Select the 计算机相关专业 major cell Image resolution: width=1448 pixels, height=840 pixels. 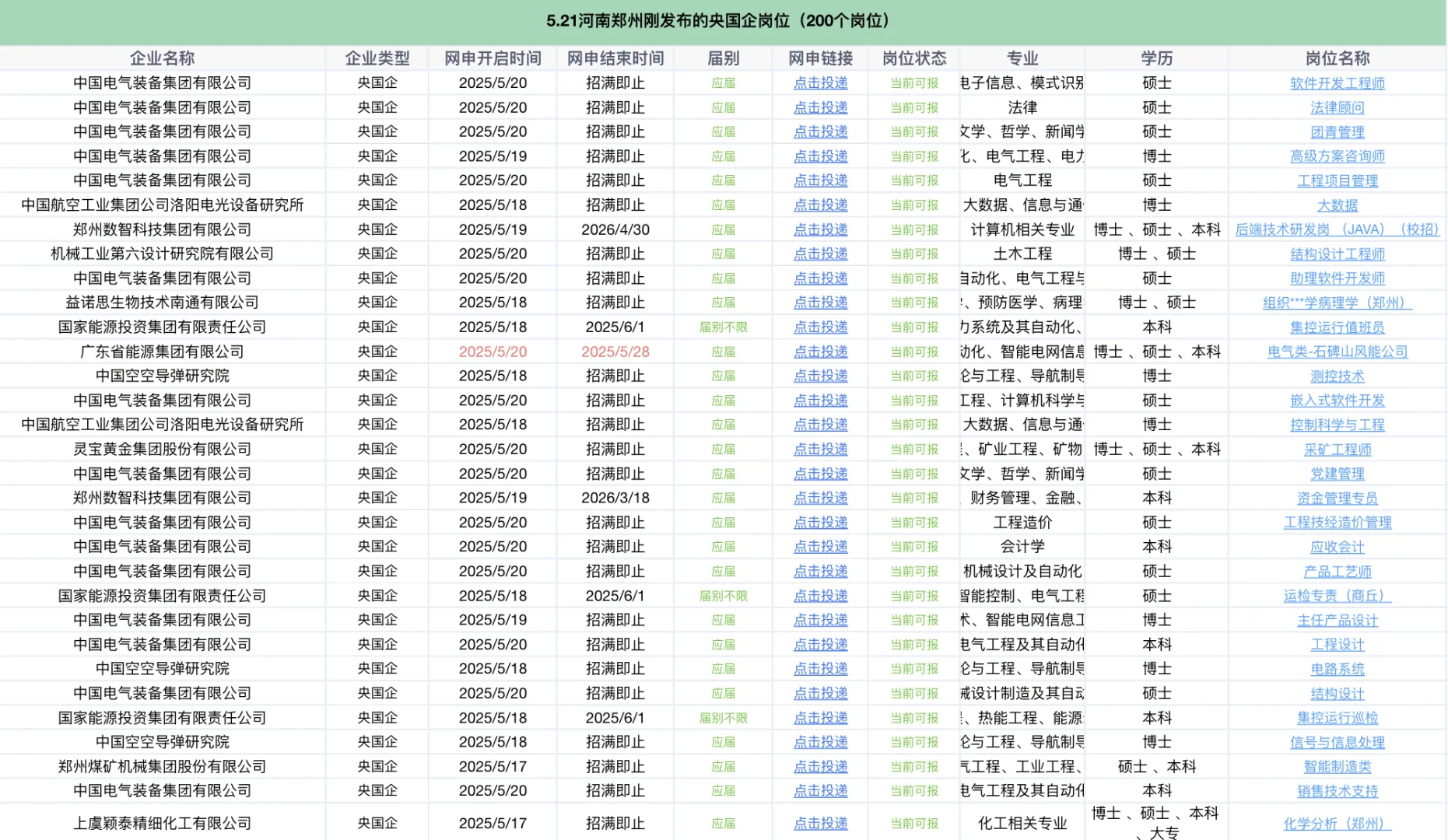[x=1022, y=229]
